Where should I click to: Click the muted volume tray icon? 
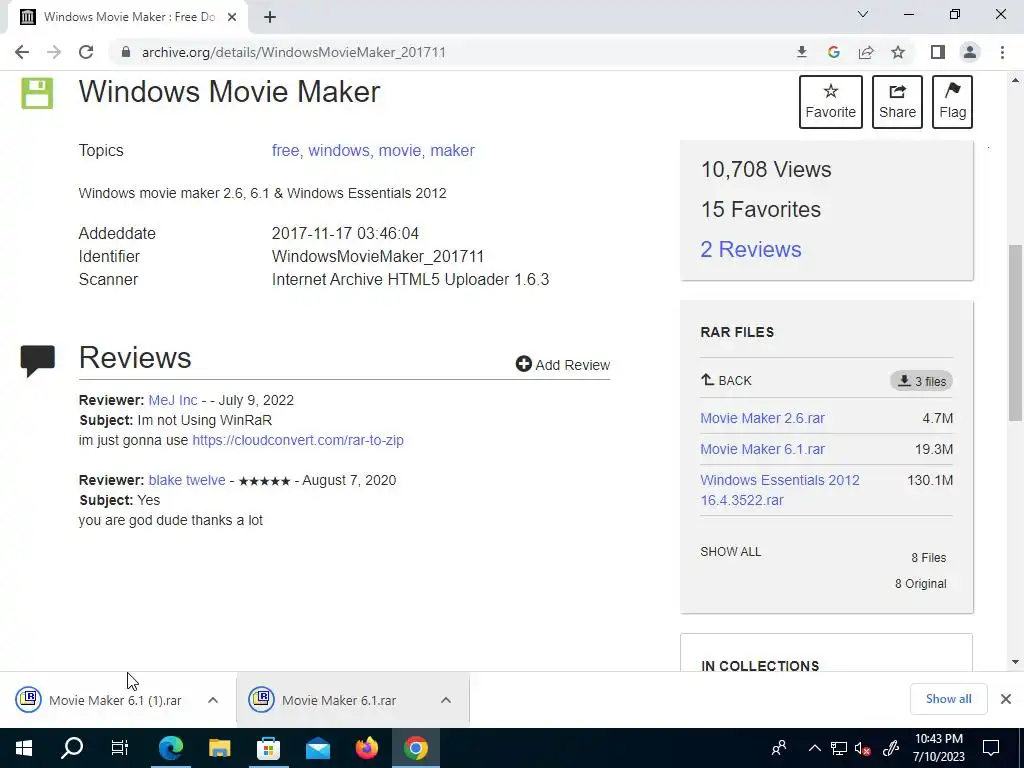(863, 748)
